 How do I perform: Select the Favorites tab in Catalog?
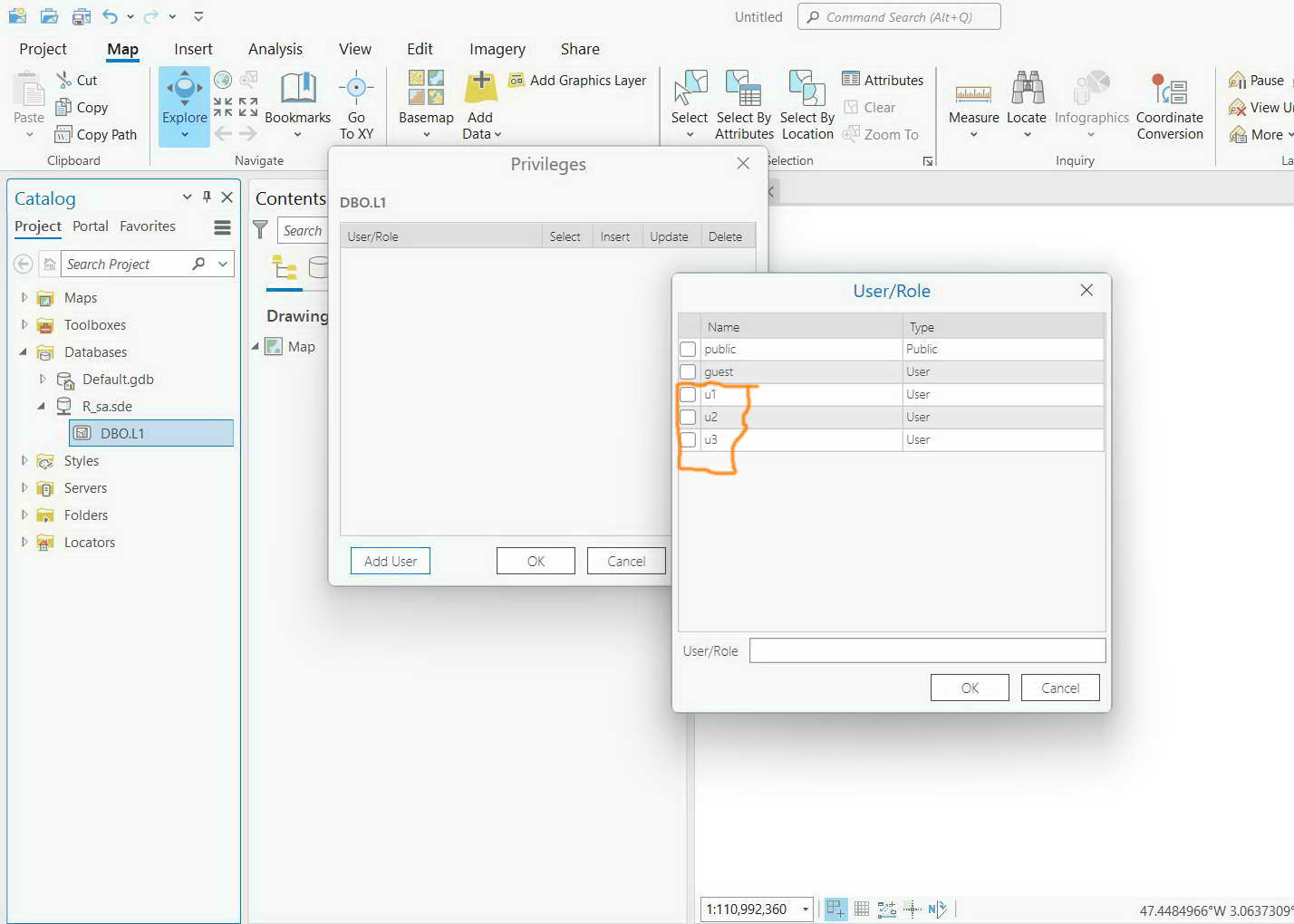[148, 226]
